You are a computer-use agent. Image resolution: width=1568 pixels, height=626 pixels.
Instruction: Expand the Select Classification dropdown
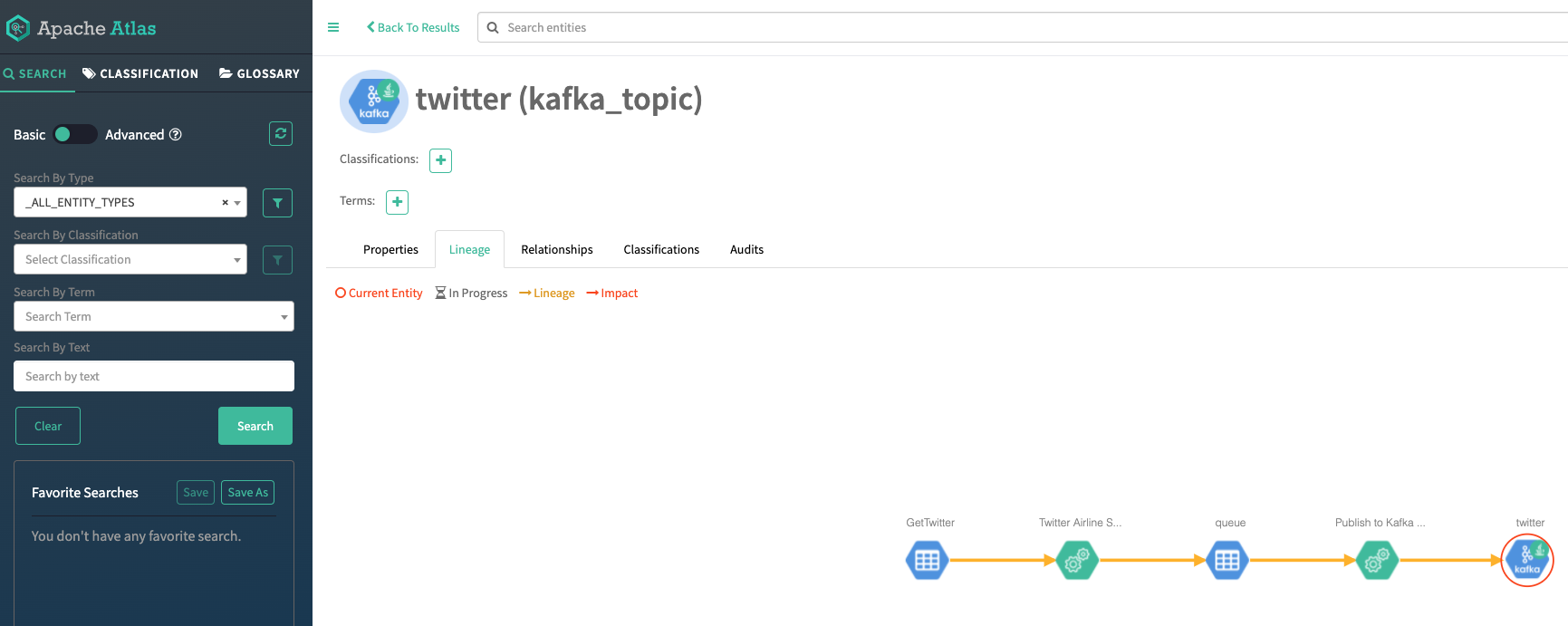130,259
